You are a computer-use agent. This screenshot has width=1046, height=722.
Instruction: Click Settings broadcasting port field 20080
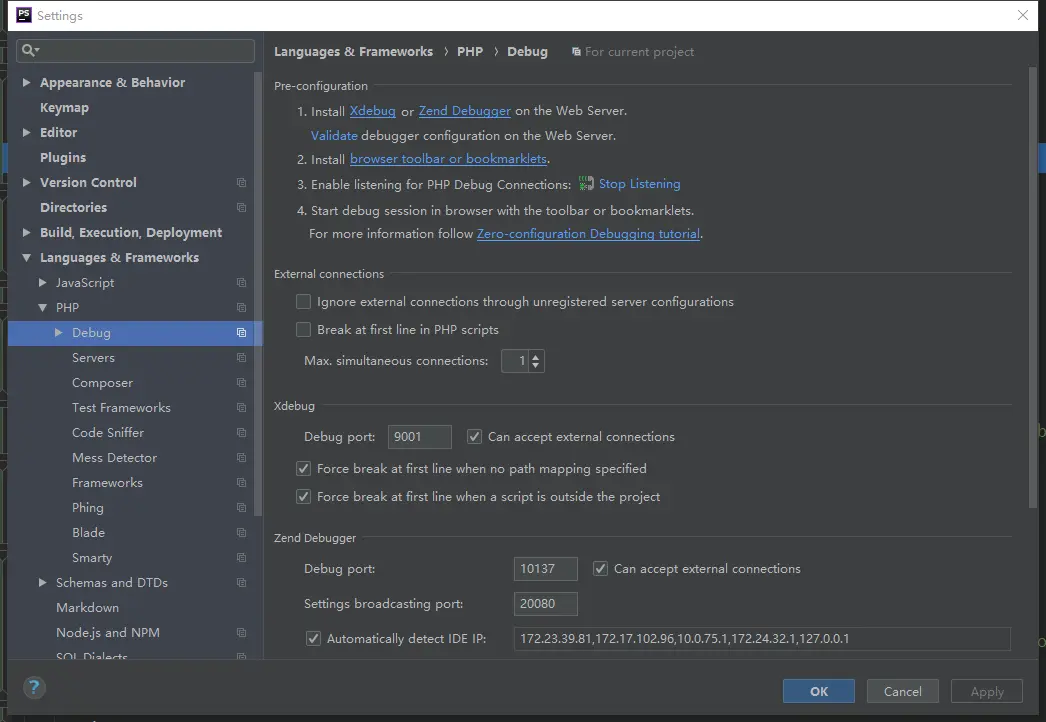click(545, 604)
